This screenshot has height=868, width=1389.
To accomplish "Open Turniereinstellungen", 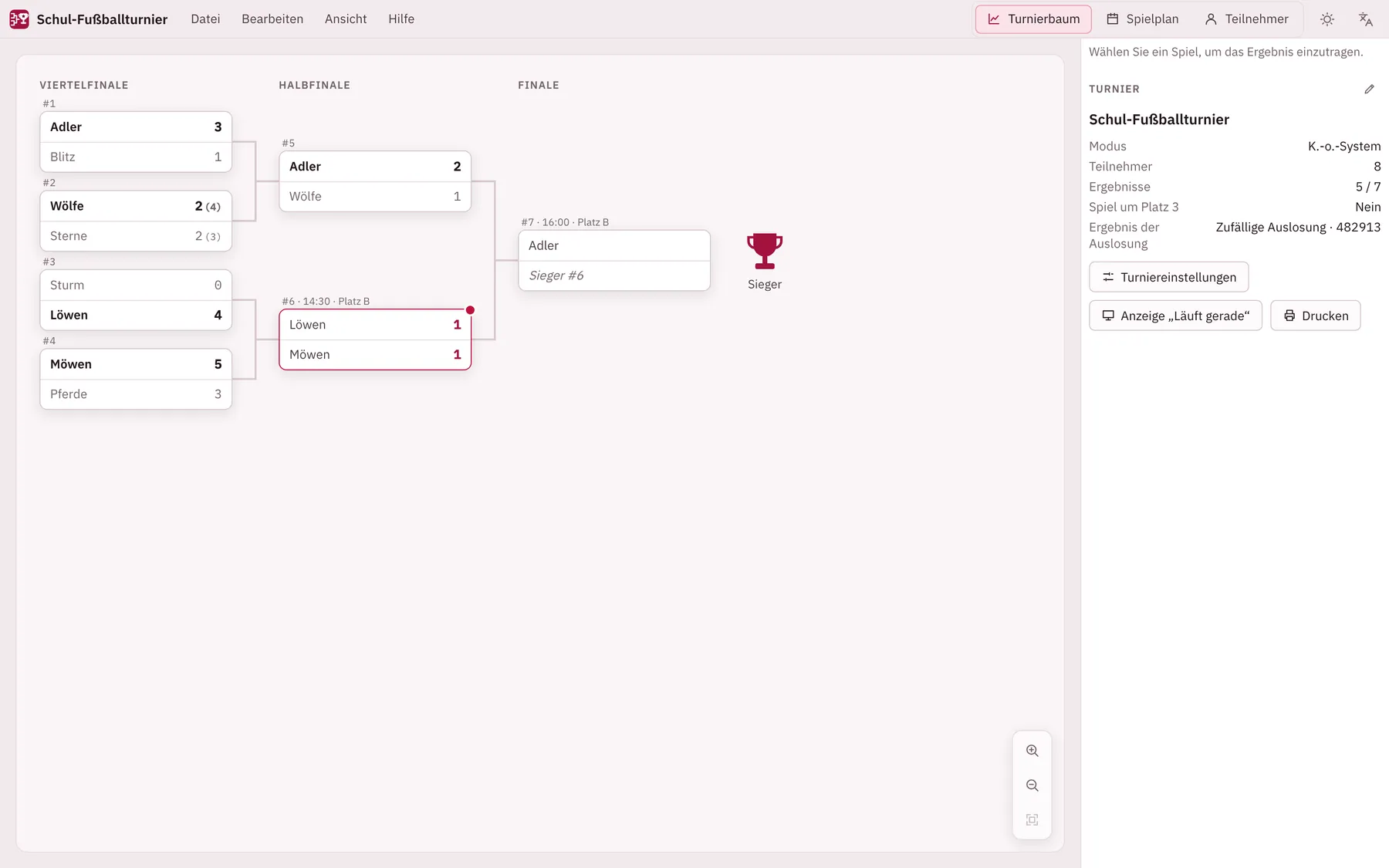I will click(1169, 277).
